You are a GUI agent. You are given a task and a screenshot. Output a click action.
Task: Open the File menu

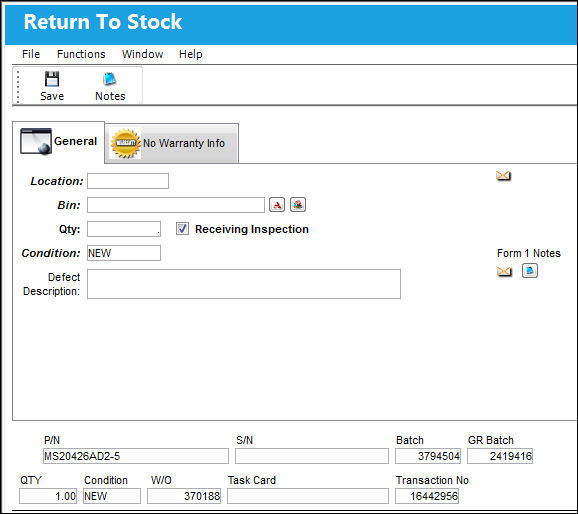coord(31,54)
